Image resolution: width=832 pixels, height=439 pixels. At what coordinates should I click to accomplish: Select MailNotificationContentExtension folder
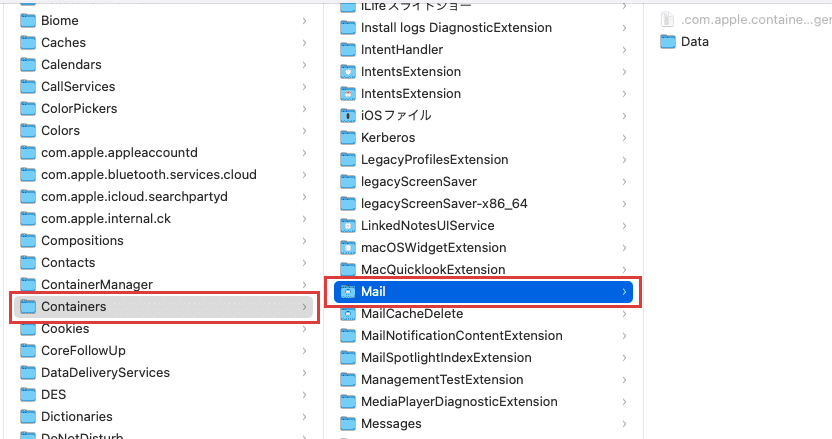[483, 335]
